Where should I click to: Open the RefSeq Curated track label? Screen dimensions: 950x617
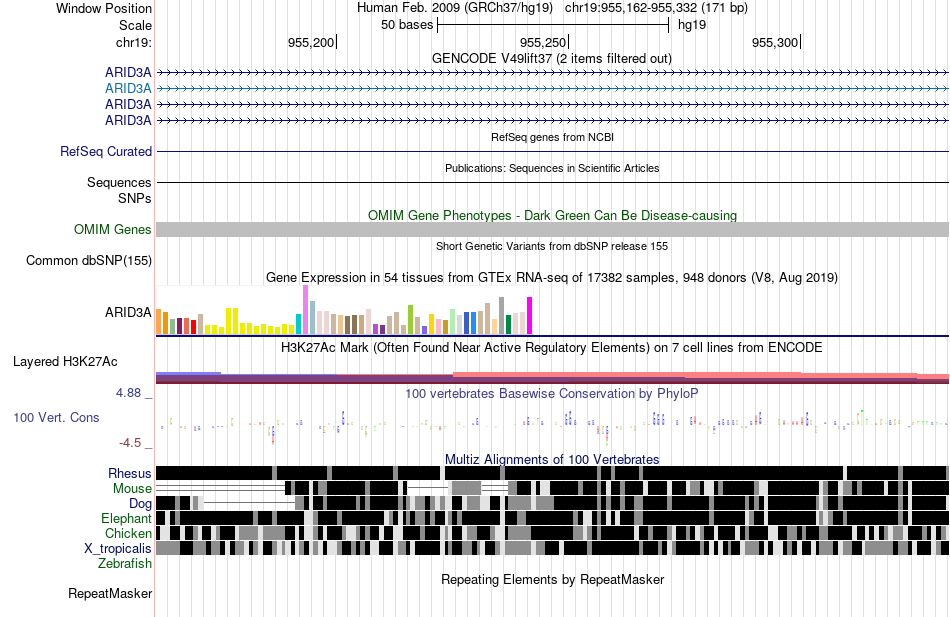106,152
